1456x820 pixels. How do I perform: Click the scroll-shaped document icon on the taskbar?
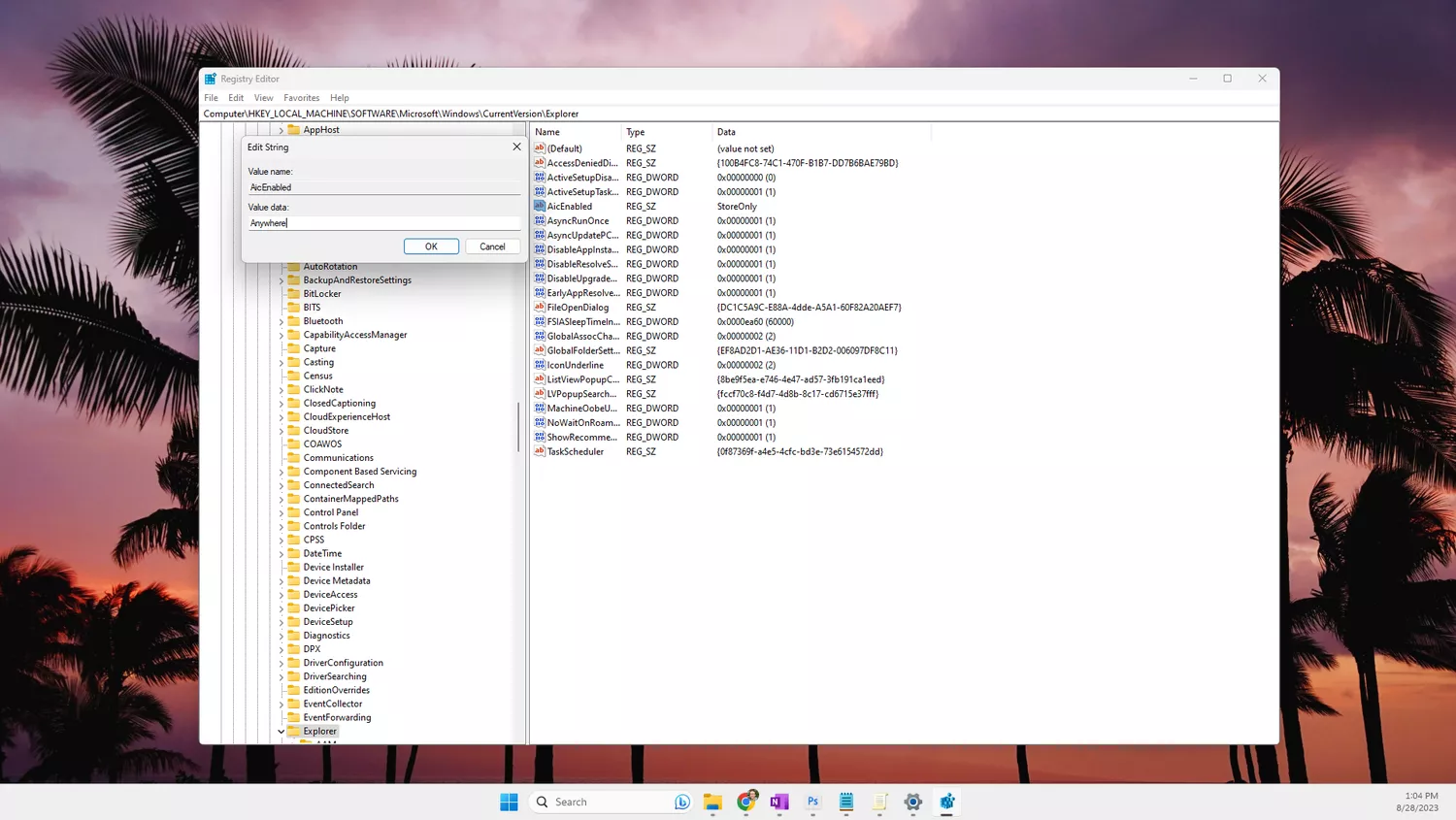879,802
